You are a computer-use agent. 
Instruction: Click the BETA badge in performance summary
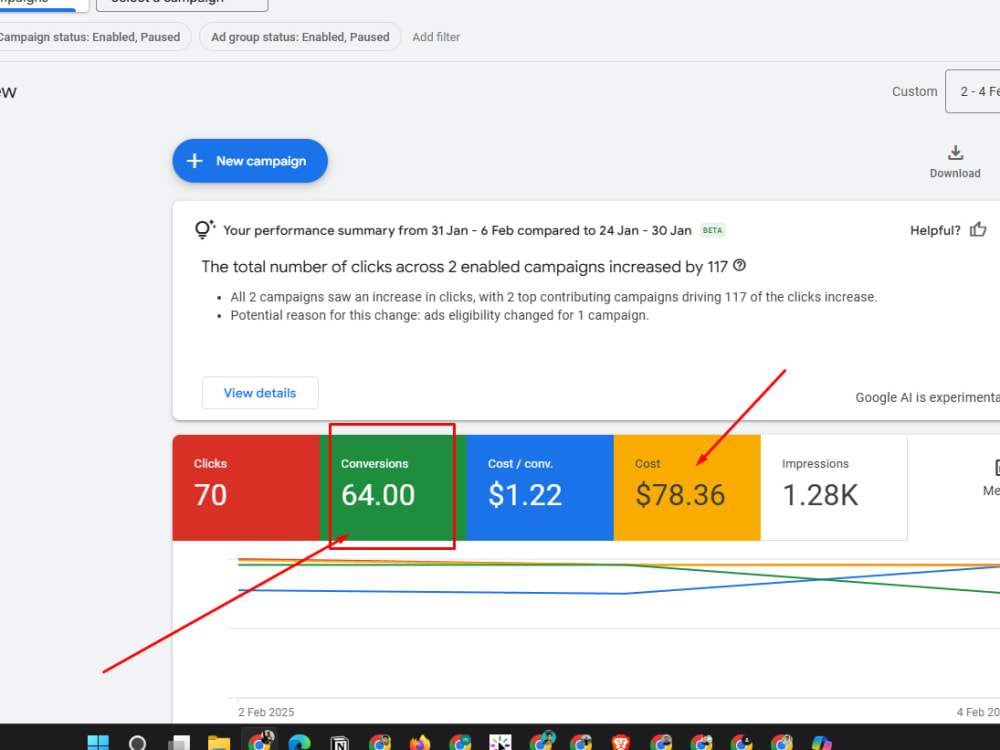click(x=712, y=230)
